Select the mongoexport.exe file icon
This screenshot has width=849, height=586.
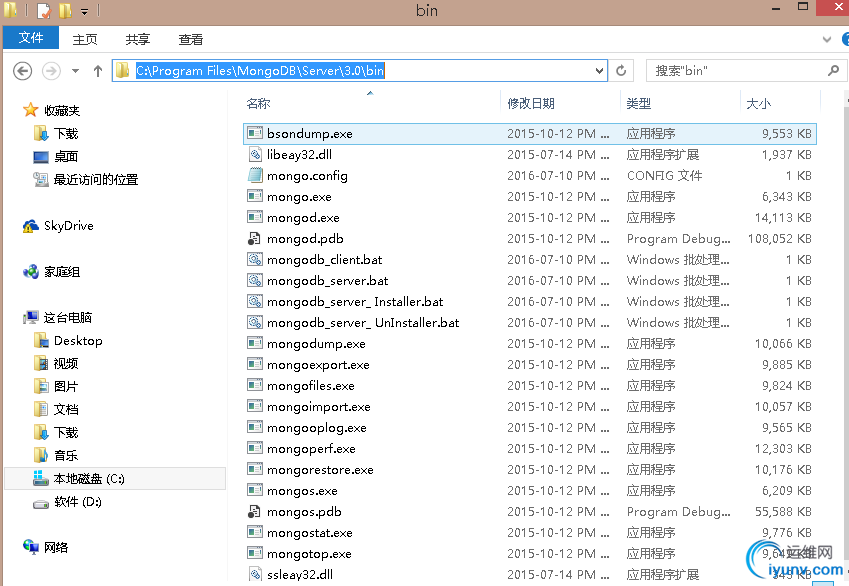click(254, 364)
